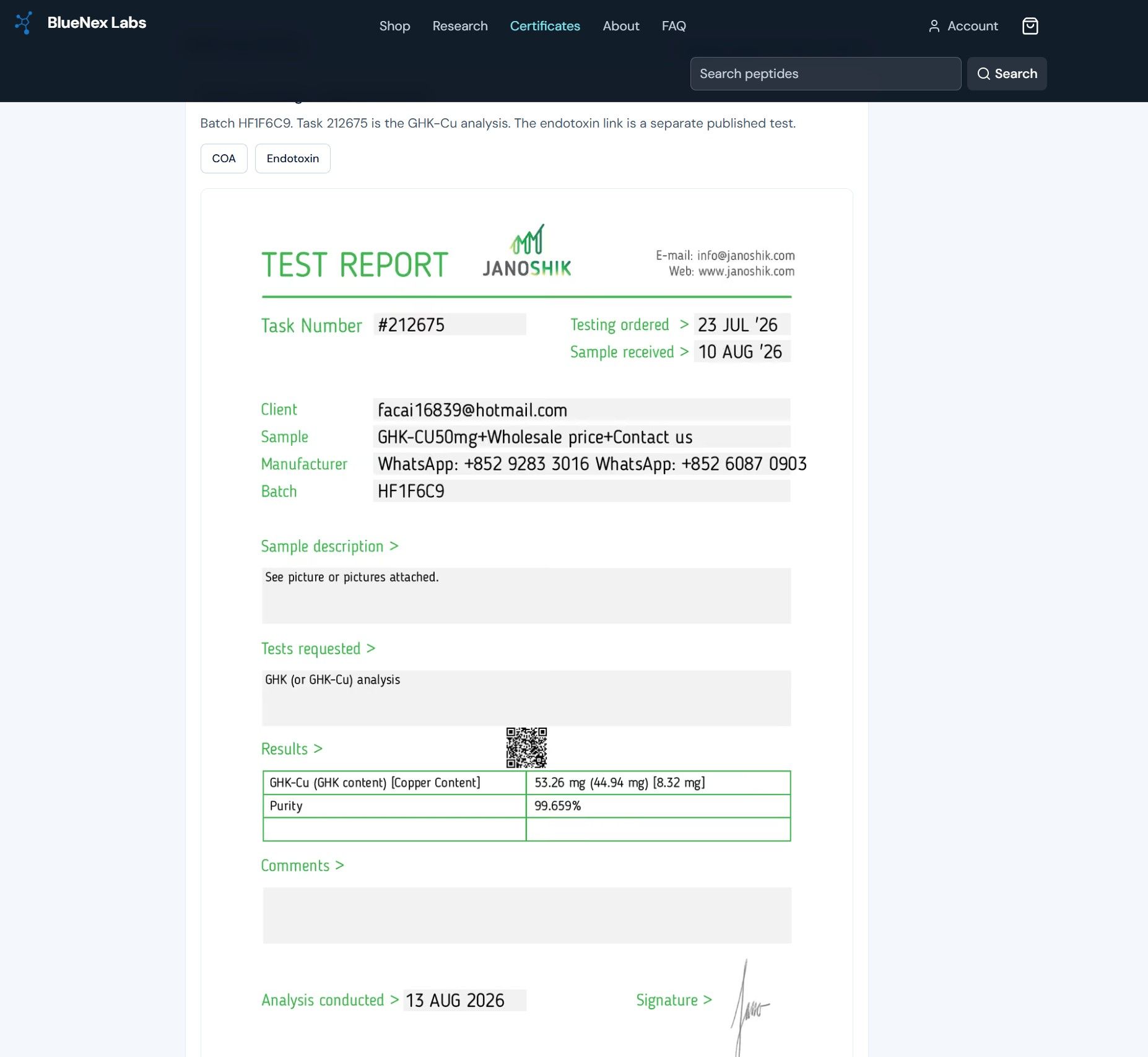Open the Endotoxin test link button

point(293,159)
